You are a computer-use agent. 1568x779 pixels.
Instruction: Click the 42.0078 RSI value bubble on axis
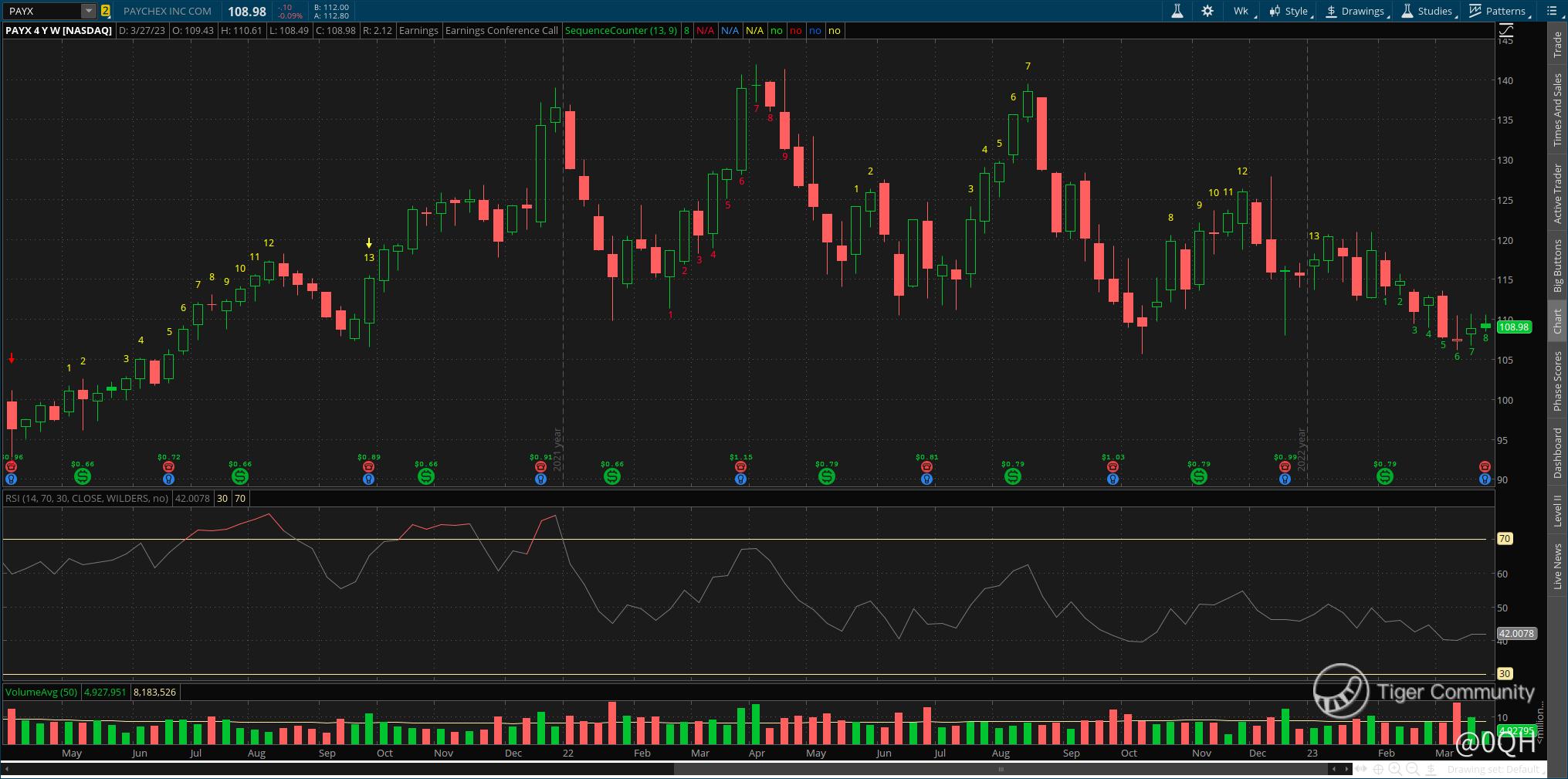coord(1517,634)
